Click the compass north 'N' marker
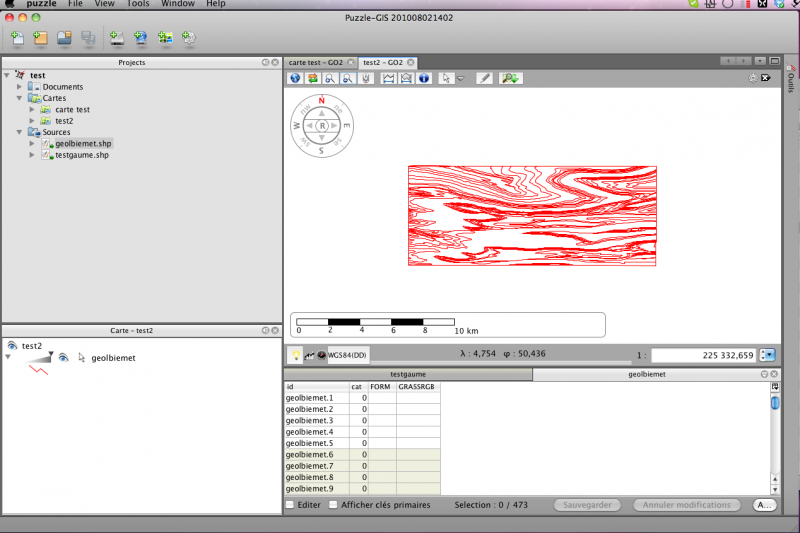Viewport: 800px width, 533px height. click(x=322, y=101)
